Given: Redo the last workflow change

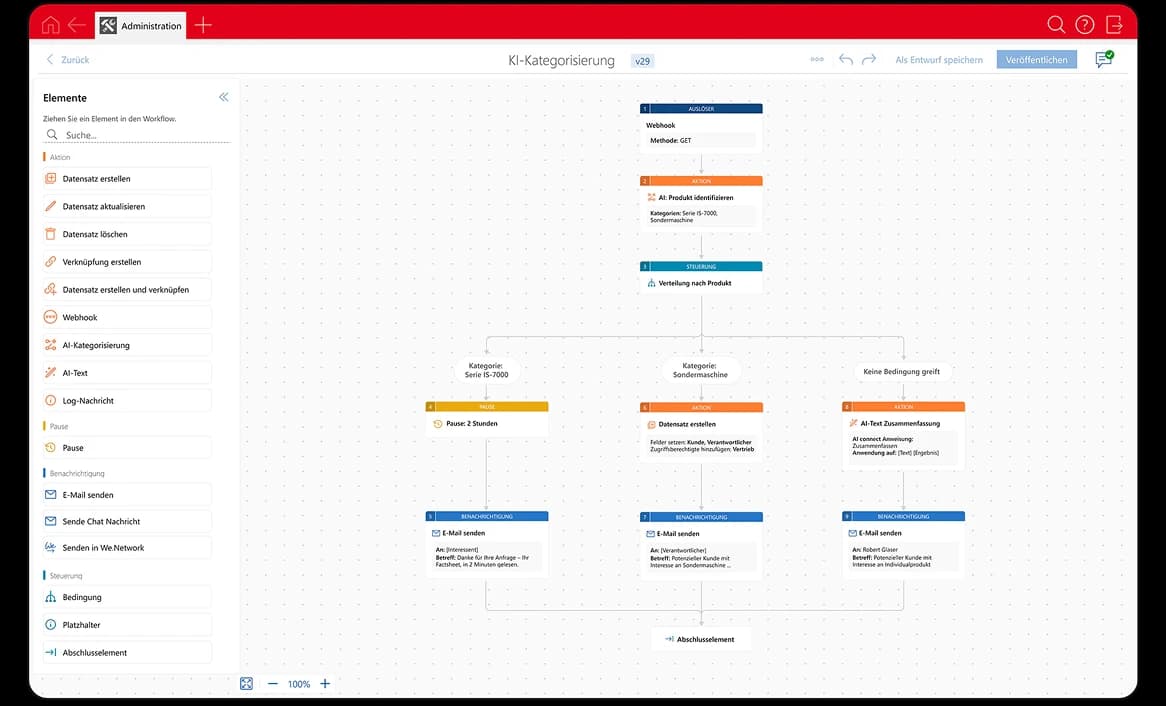Looking at the screenshot, I should point(868,60).
